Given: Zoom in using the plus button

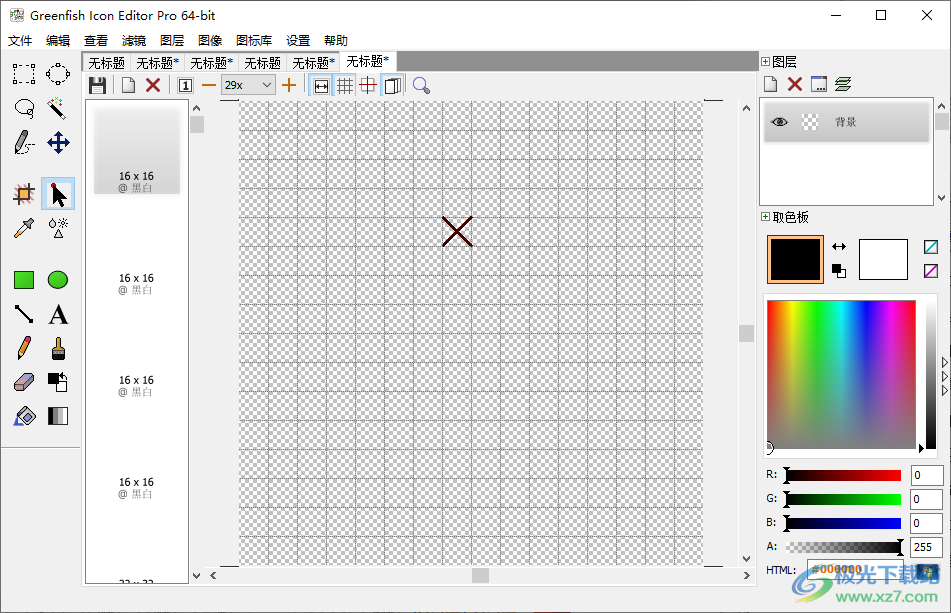Looking at the screenshot, I should tap(288, 85).
